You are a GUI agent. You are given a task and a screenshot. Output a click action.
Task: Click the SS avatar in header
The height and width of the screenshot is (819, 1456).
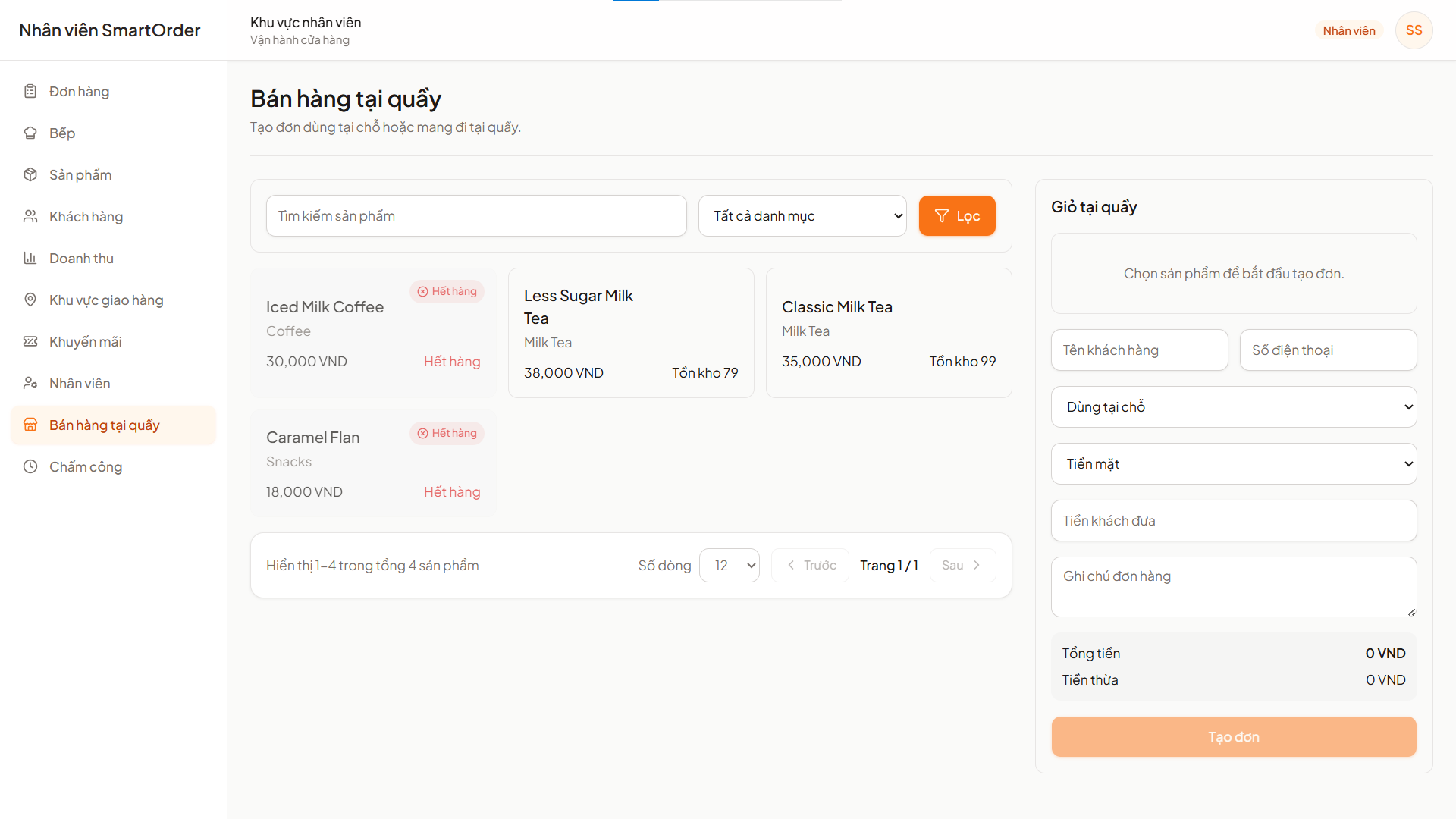point(1414,30)
